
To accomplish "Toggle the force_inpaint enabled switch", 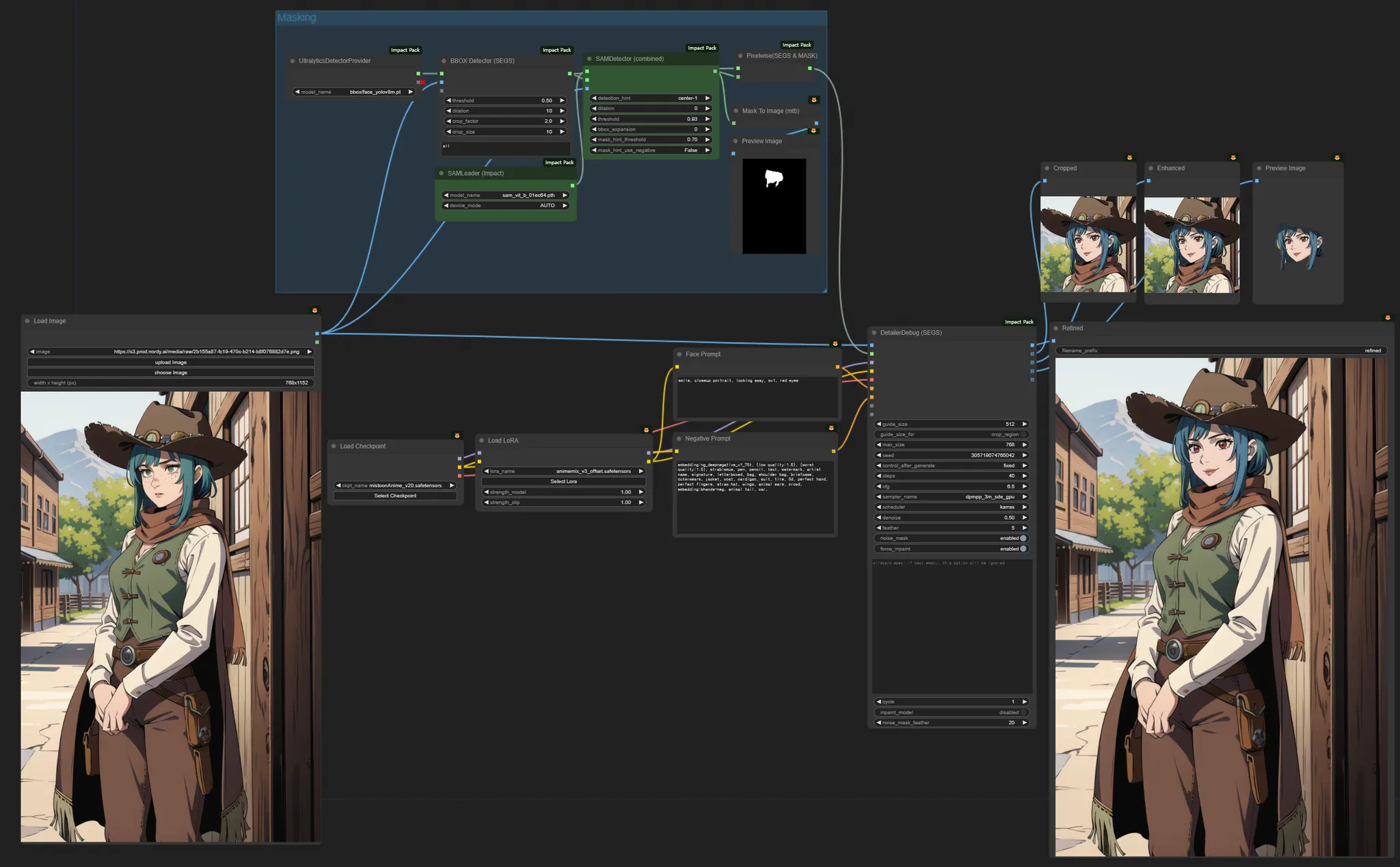I will pyautogui.click(x=1023, y=549).
